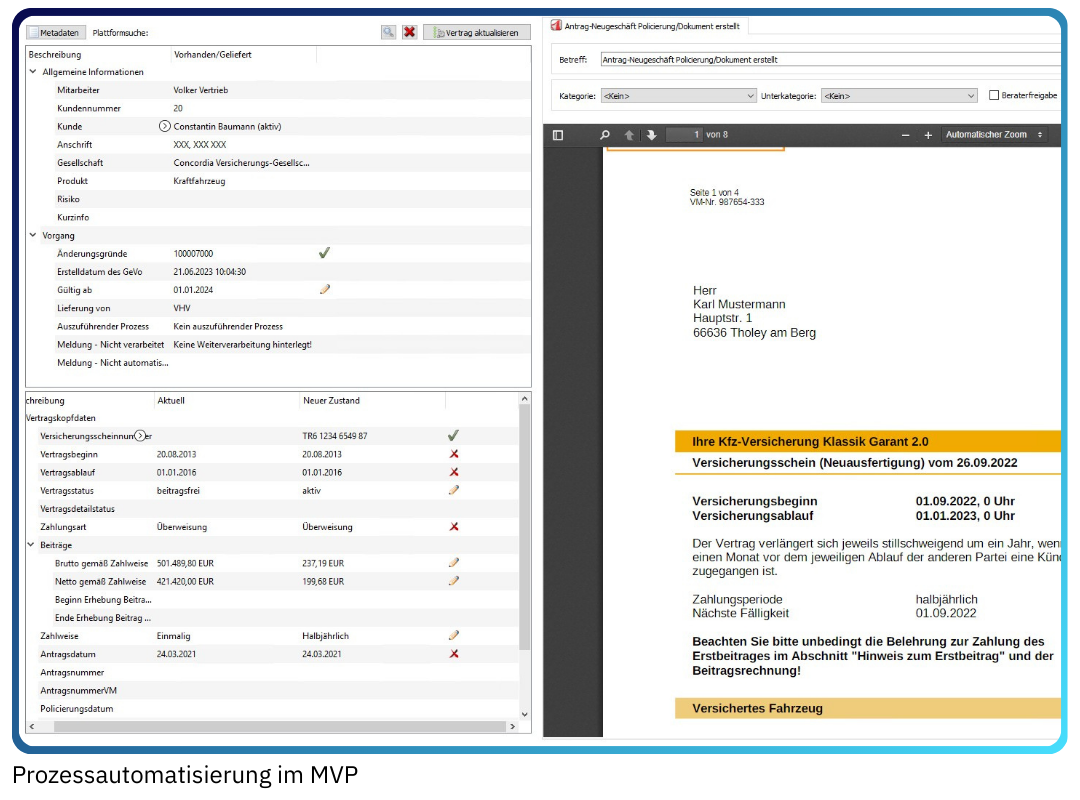Open the PDF find magnifier
Screen dimensions: 1080x800
(604, 135)
